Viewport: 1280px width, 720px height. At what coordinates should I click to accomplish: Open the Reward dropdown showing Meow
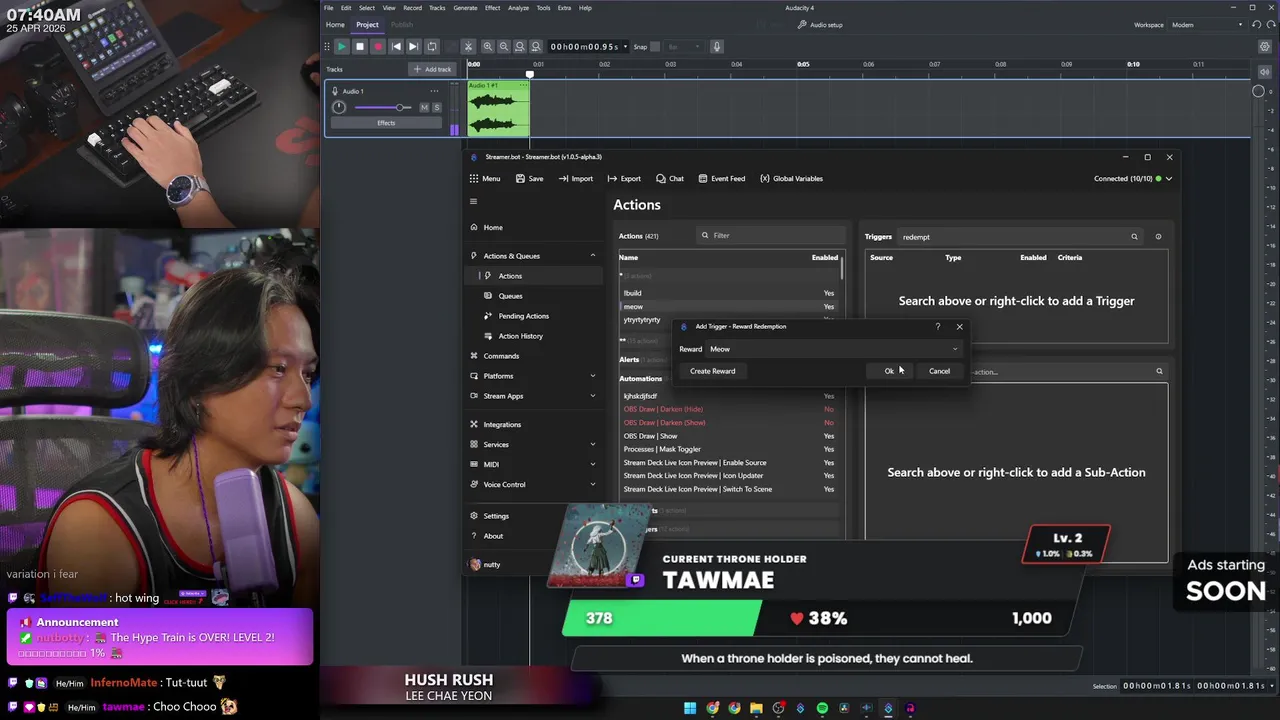click(834, 349)
